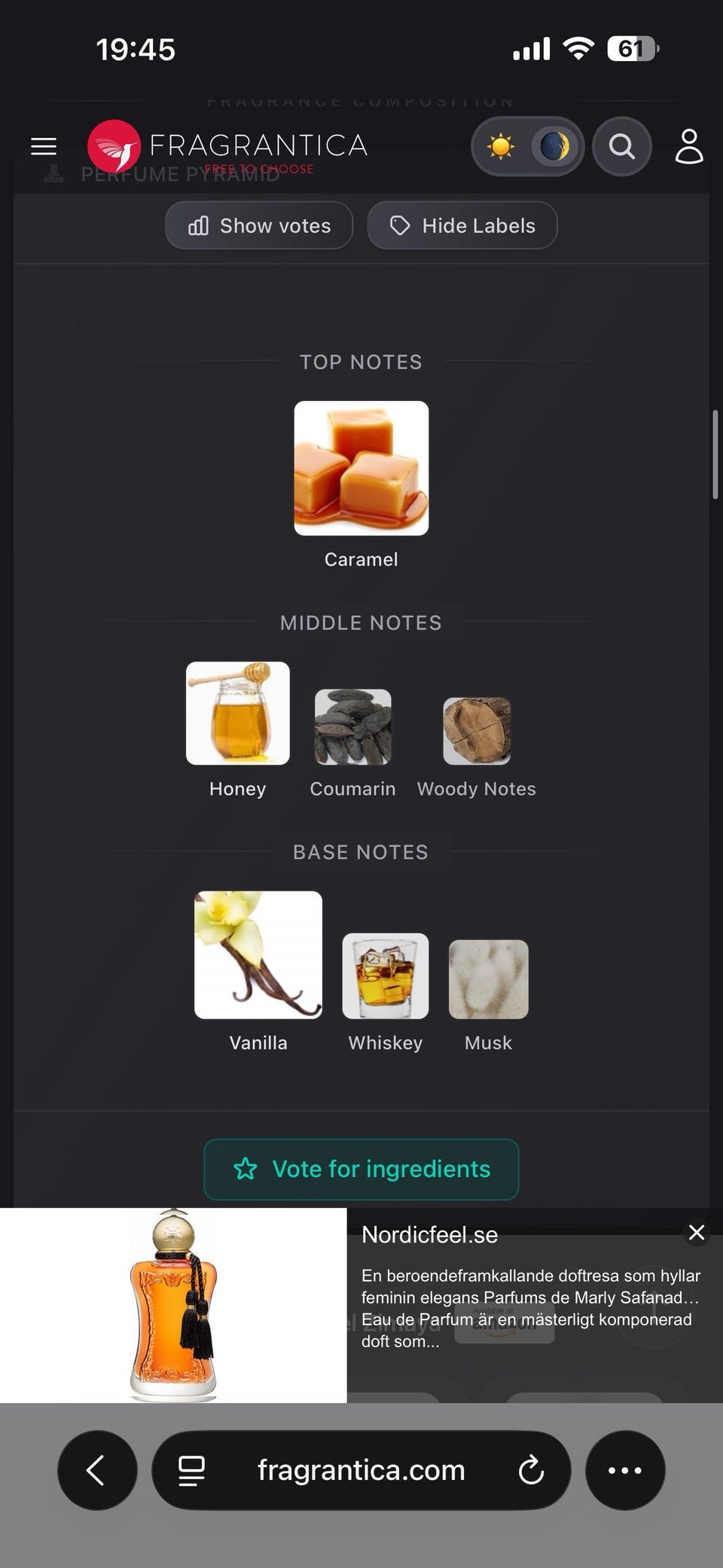Viewport: 723px width, 1568px height.
Task: Open the Musk note
Action: click(x=489, y=980)
